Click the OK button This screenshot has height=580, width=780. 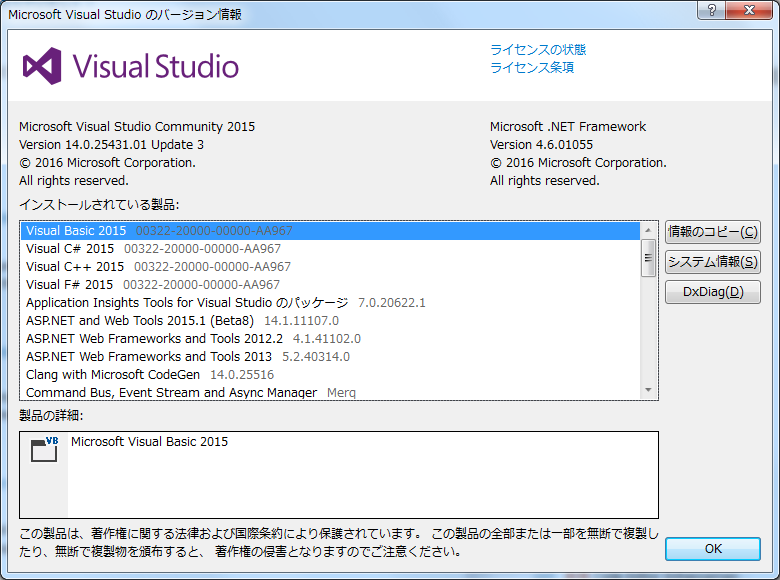tap(712, 549)
